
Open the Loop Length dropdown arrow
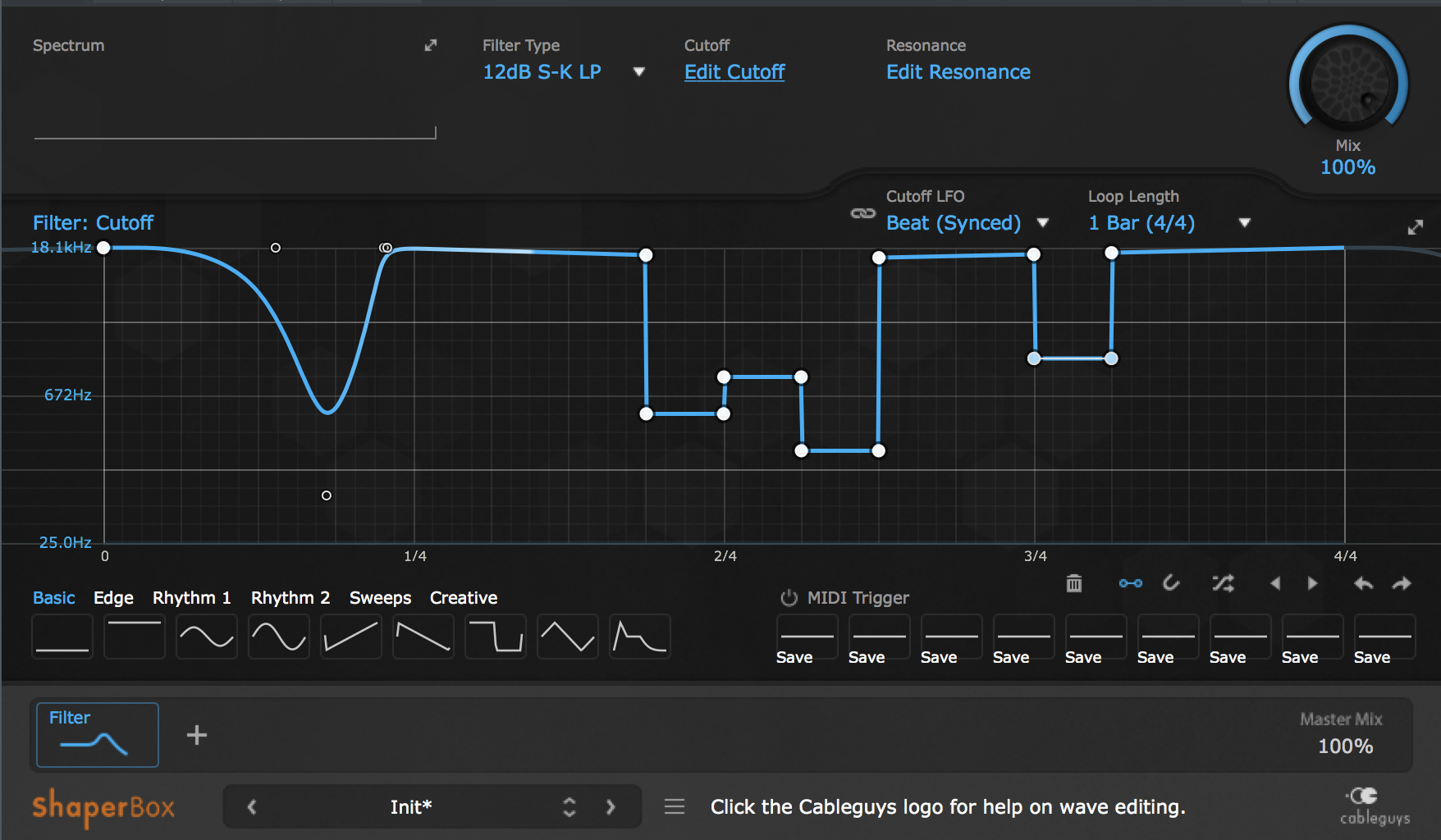(1244, 223)
